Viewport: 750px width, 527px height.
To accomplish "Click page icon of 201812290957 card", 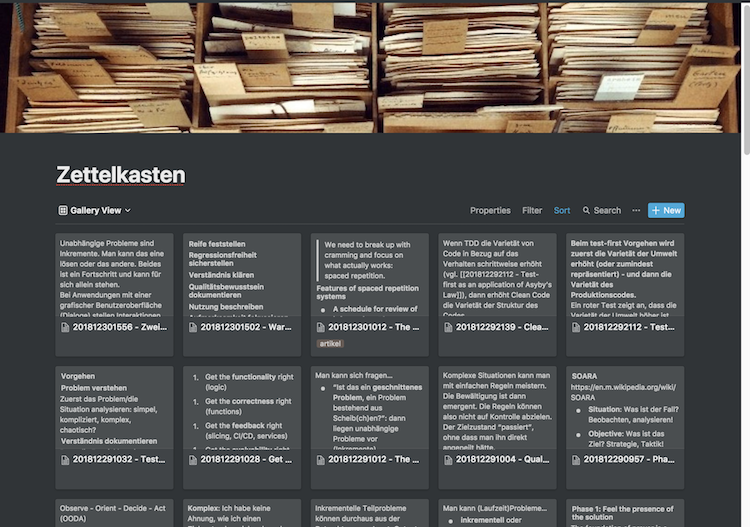I will point(576,460).
